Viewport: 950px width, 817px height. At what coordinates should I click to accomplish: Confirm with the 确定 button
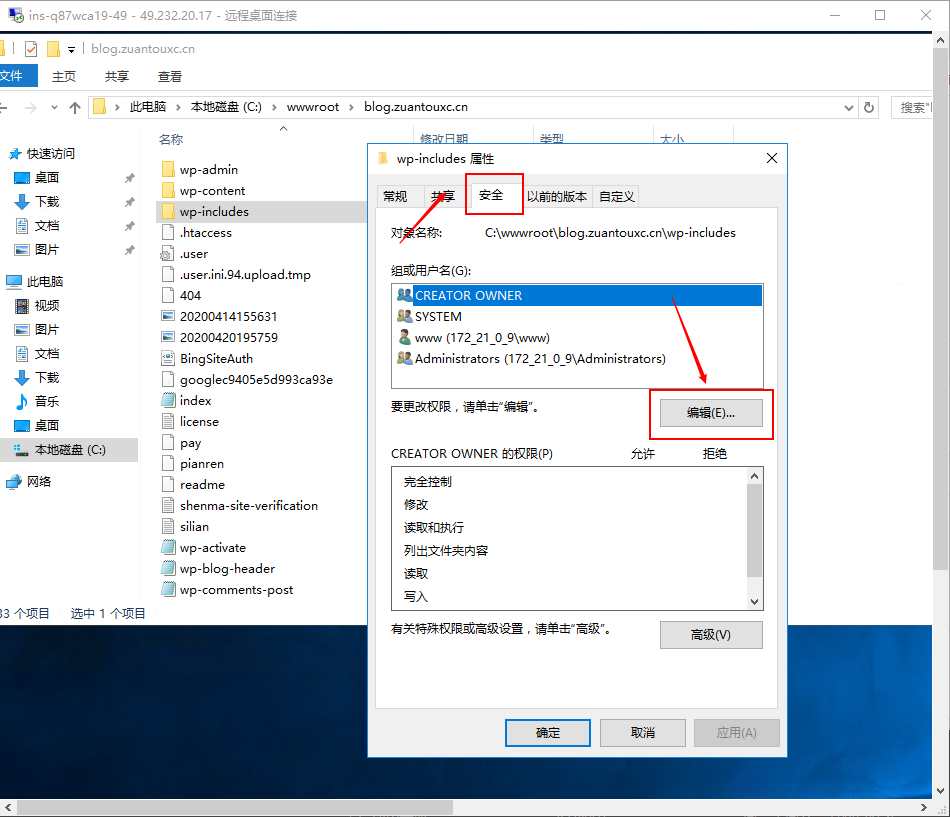(548, 733)
